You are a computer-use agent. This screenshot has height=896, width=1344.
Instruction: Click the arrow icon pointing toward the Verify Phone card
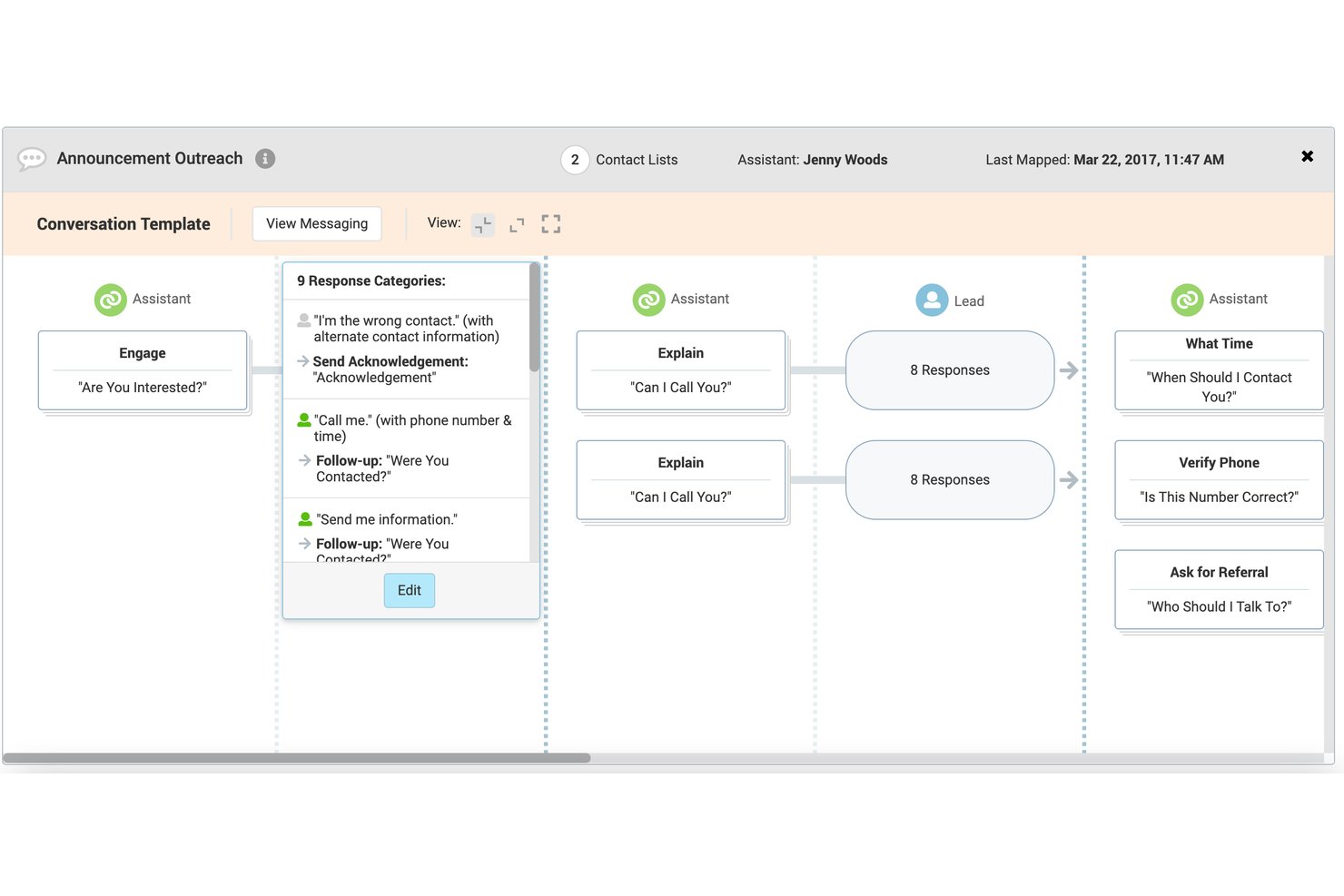[1069, 480]
